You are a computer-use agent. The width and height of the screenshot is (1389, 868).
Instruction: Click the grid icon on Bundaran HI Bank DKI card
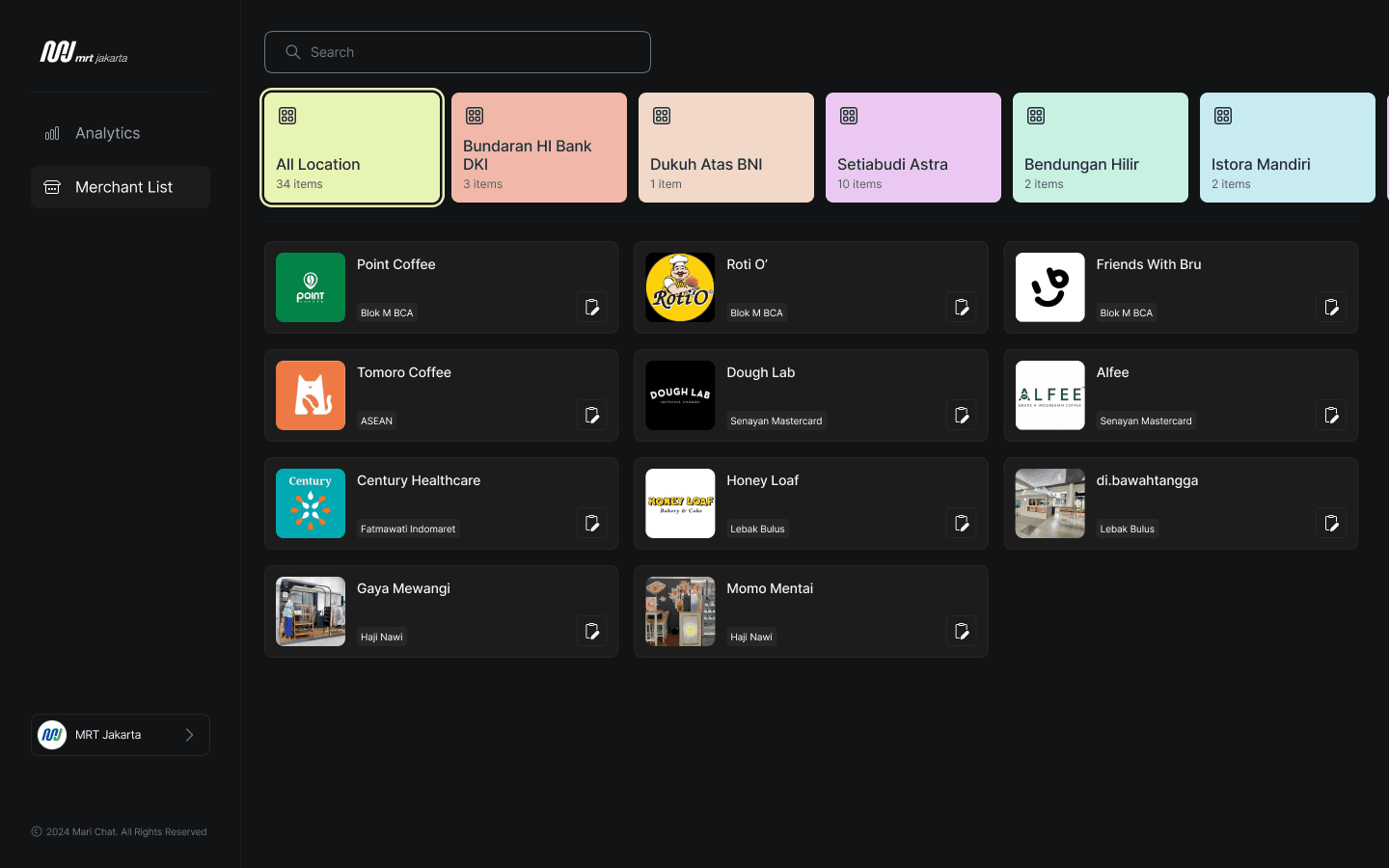pos(475,116)
